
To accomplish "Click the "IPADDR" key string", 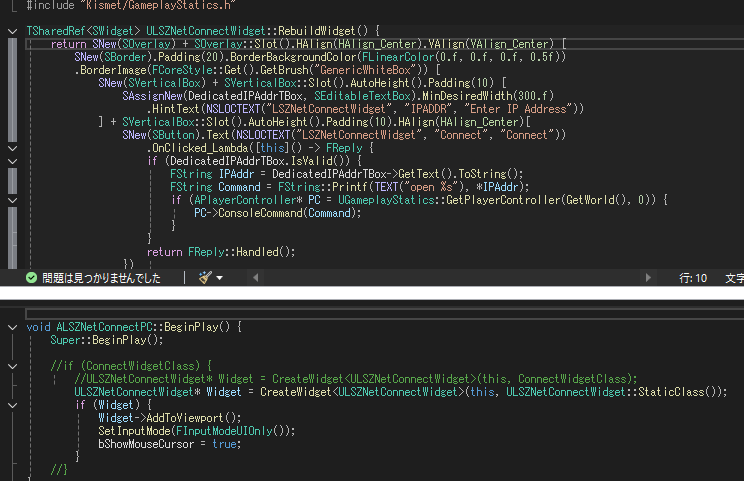I will pos(428,109).
